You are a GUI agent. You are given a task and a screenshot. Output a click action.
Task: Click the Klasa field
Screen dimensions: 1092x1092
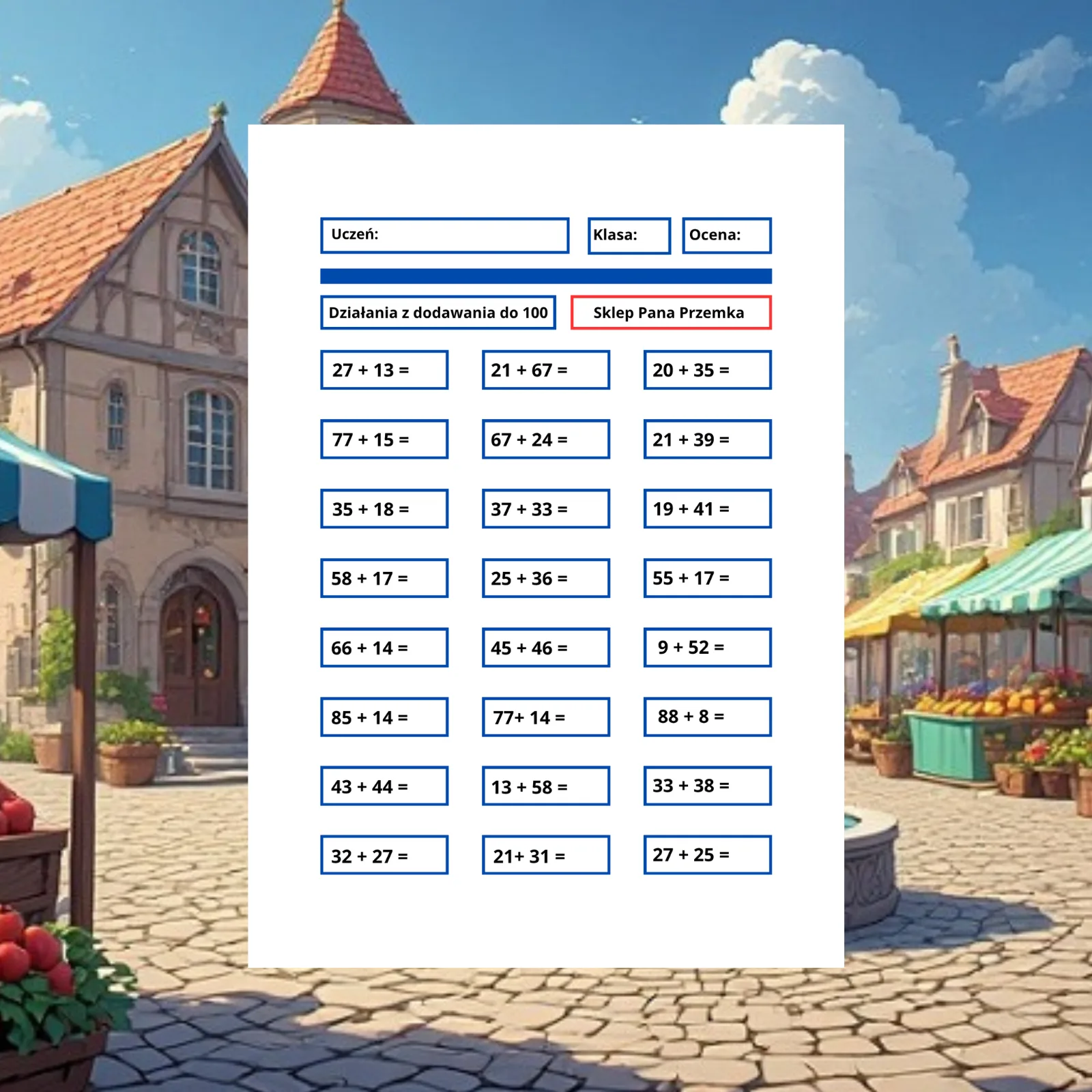click(629, 235)
